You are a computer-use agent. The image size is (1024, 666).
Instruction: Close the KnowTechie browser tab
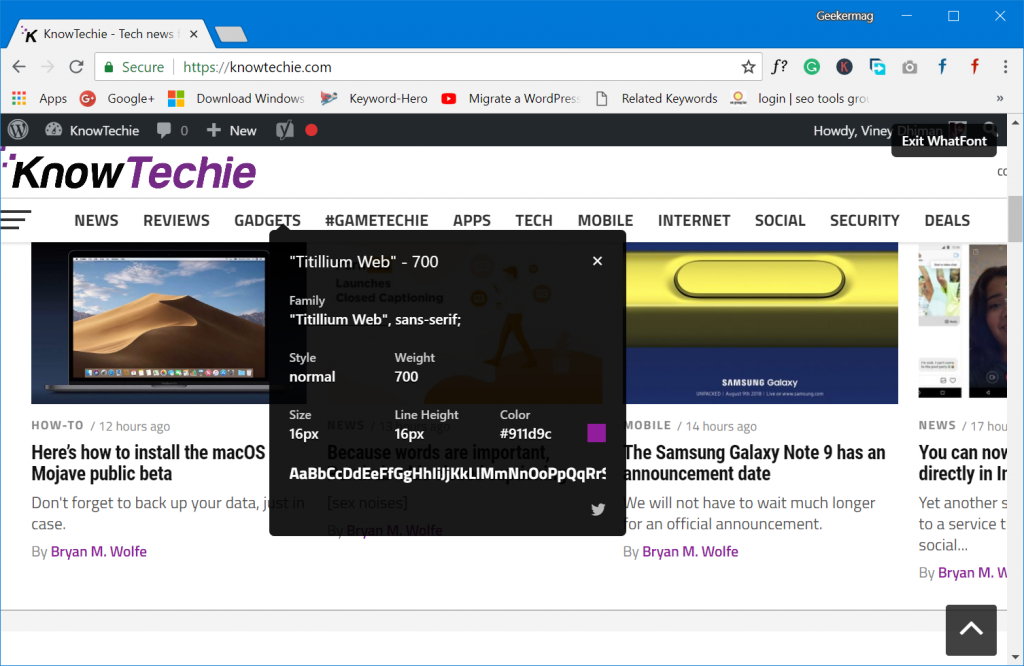pyautogui.click(x=193, y=34)
